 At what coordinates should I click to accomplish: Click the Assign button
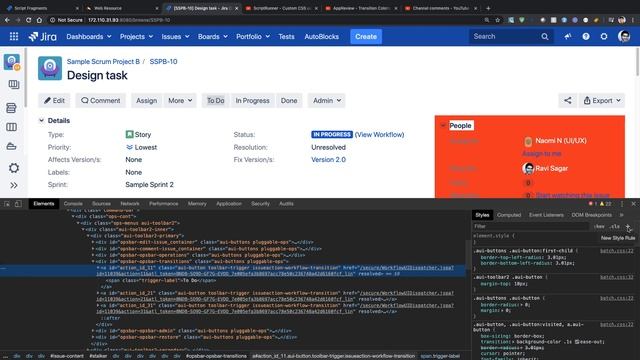point(147,100)
